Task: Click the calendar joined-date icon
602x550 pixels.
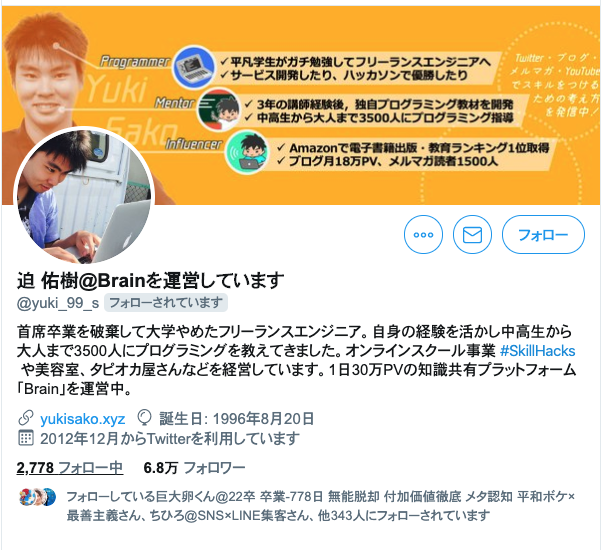Action: point(26,438)
